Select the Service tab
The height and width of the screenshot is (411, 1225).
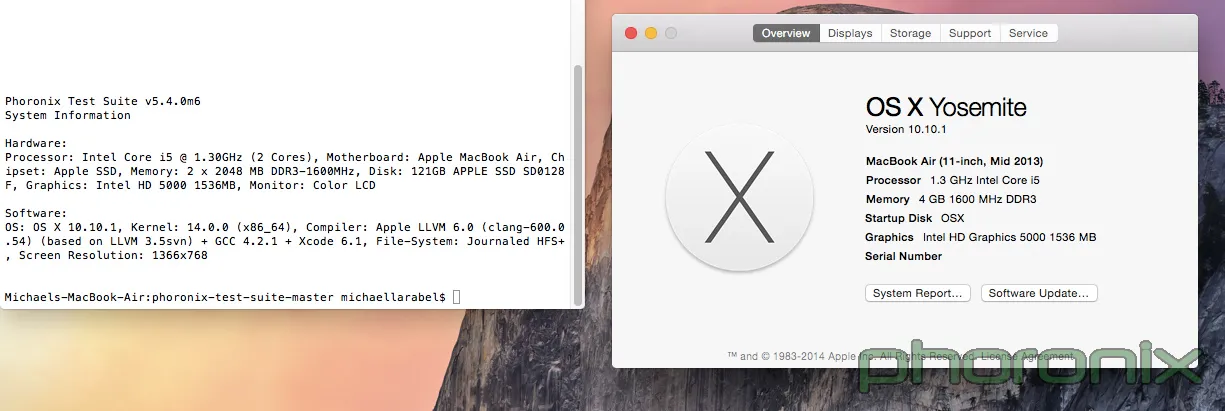tap(1028, 33)
